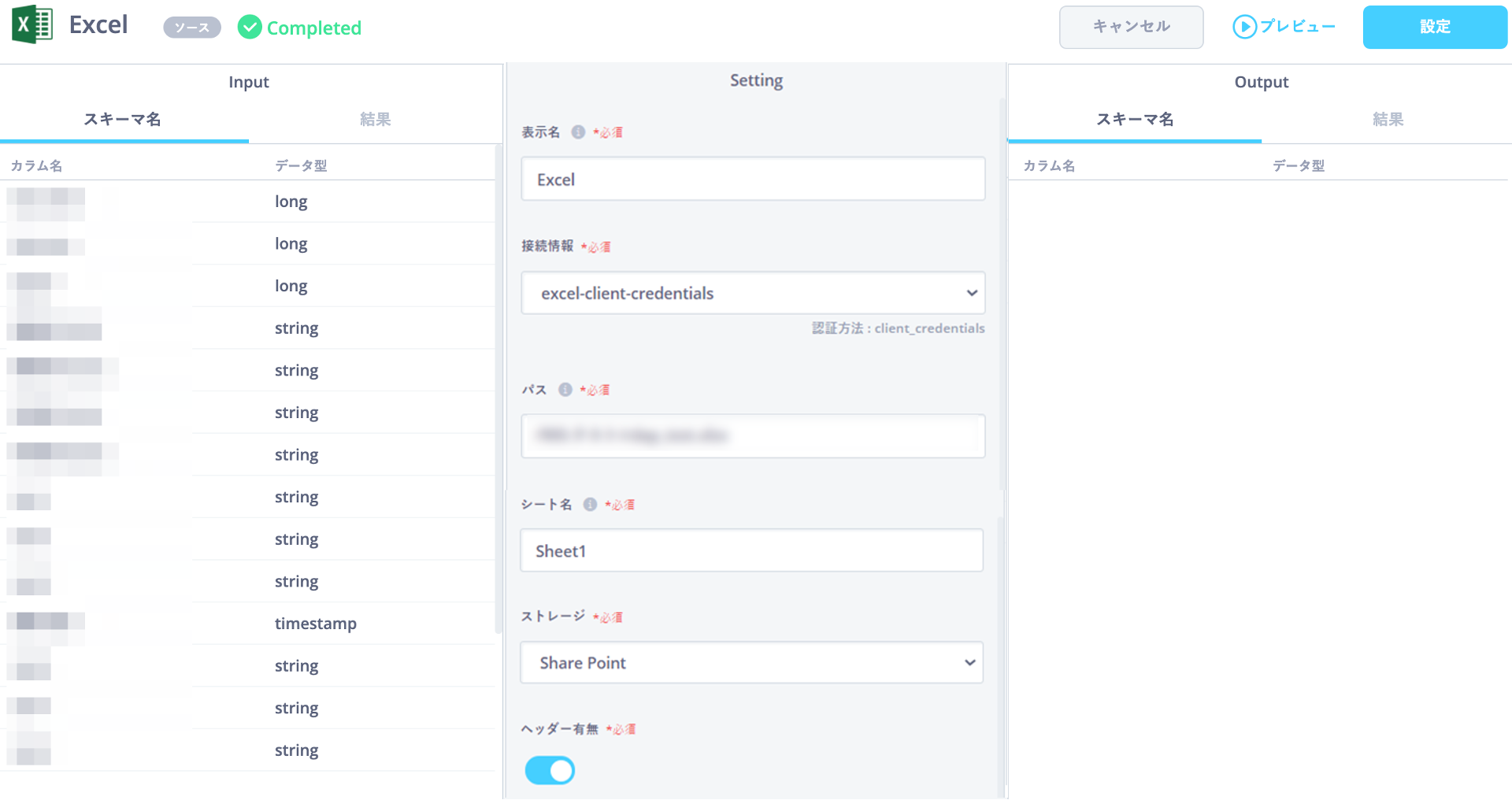Open the ストレージ Share Point dropdown

coord(752,663)
